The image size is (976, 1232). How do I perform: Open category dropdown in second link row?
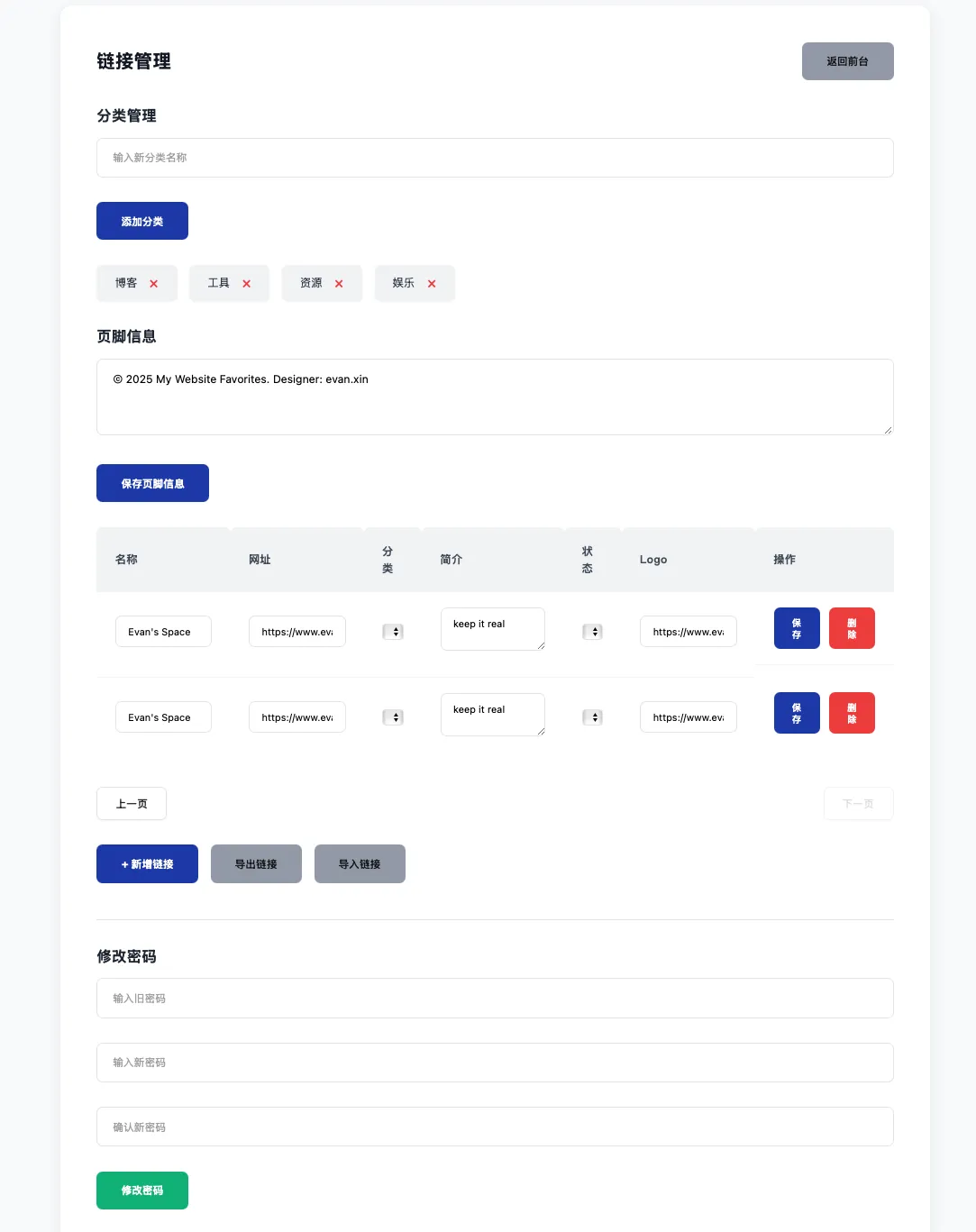(x=393, y=717)
